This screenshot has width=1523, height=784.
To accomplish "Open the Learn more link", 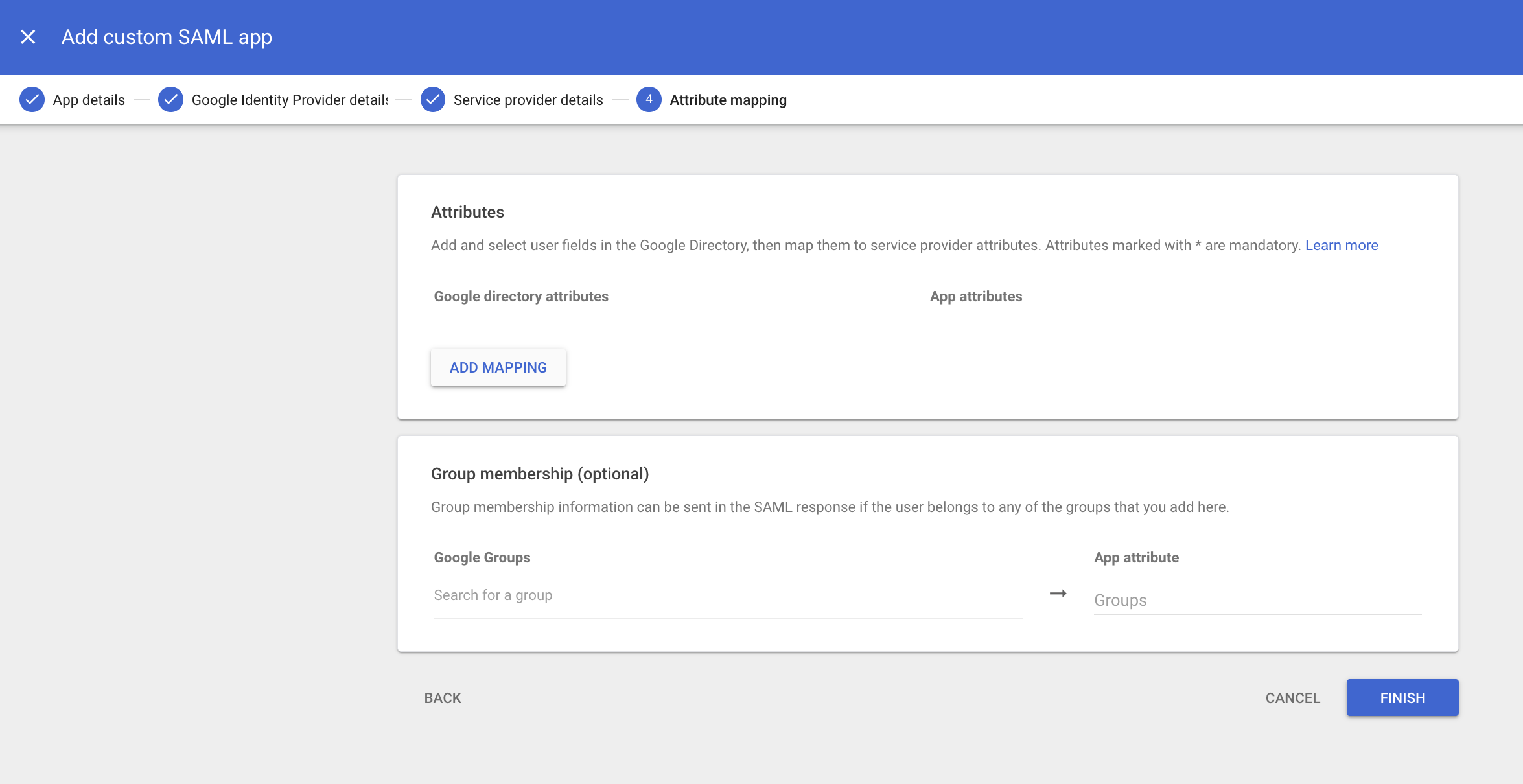I will pos(1341,245).
